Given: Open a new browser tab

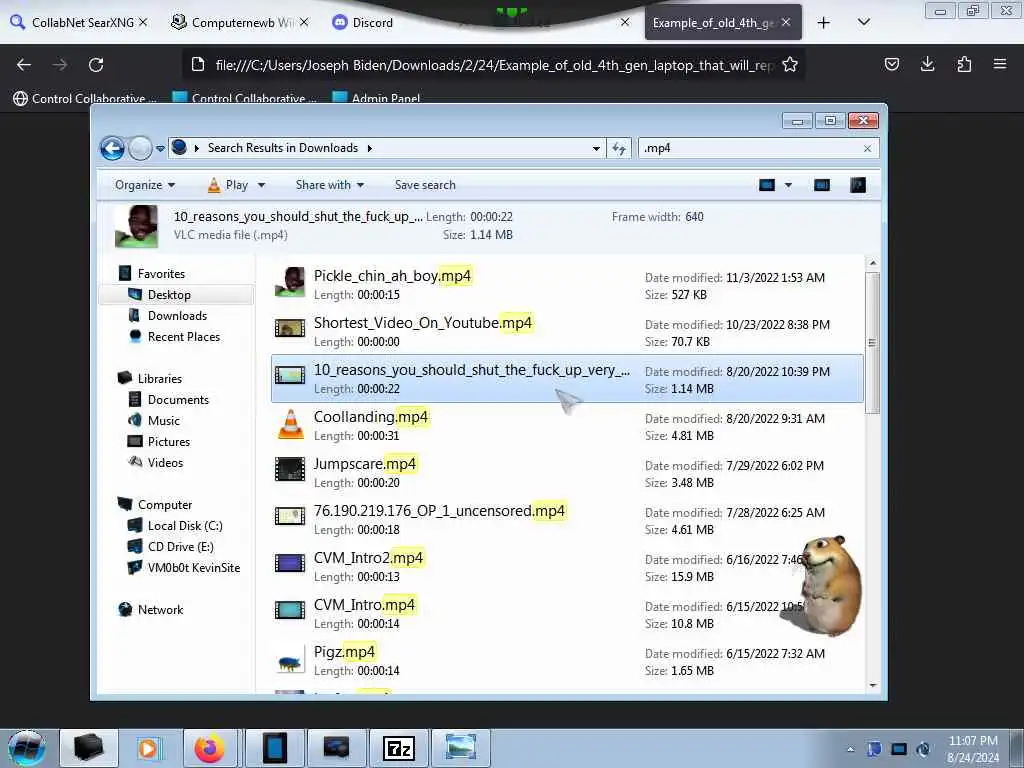Looking at the screenshot, I should 824,23.
